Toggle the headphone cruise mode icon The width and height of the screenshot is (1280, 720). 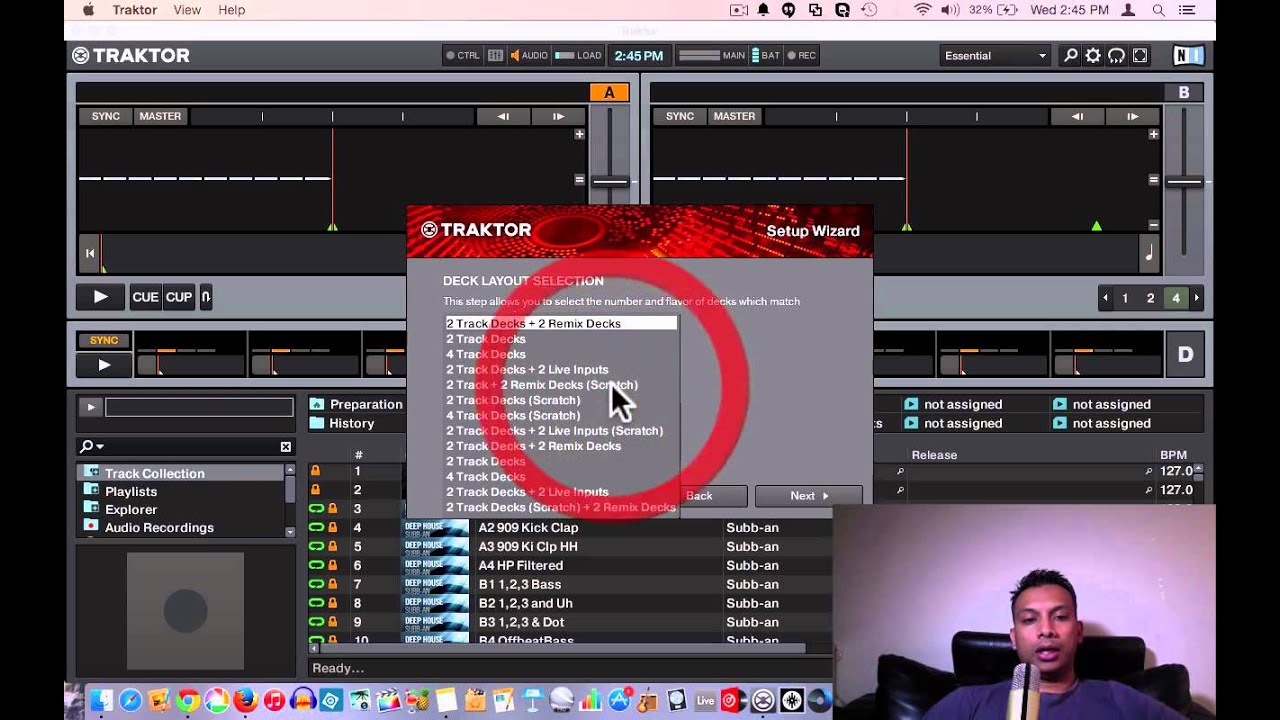click(x=1117, y=56)
